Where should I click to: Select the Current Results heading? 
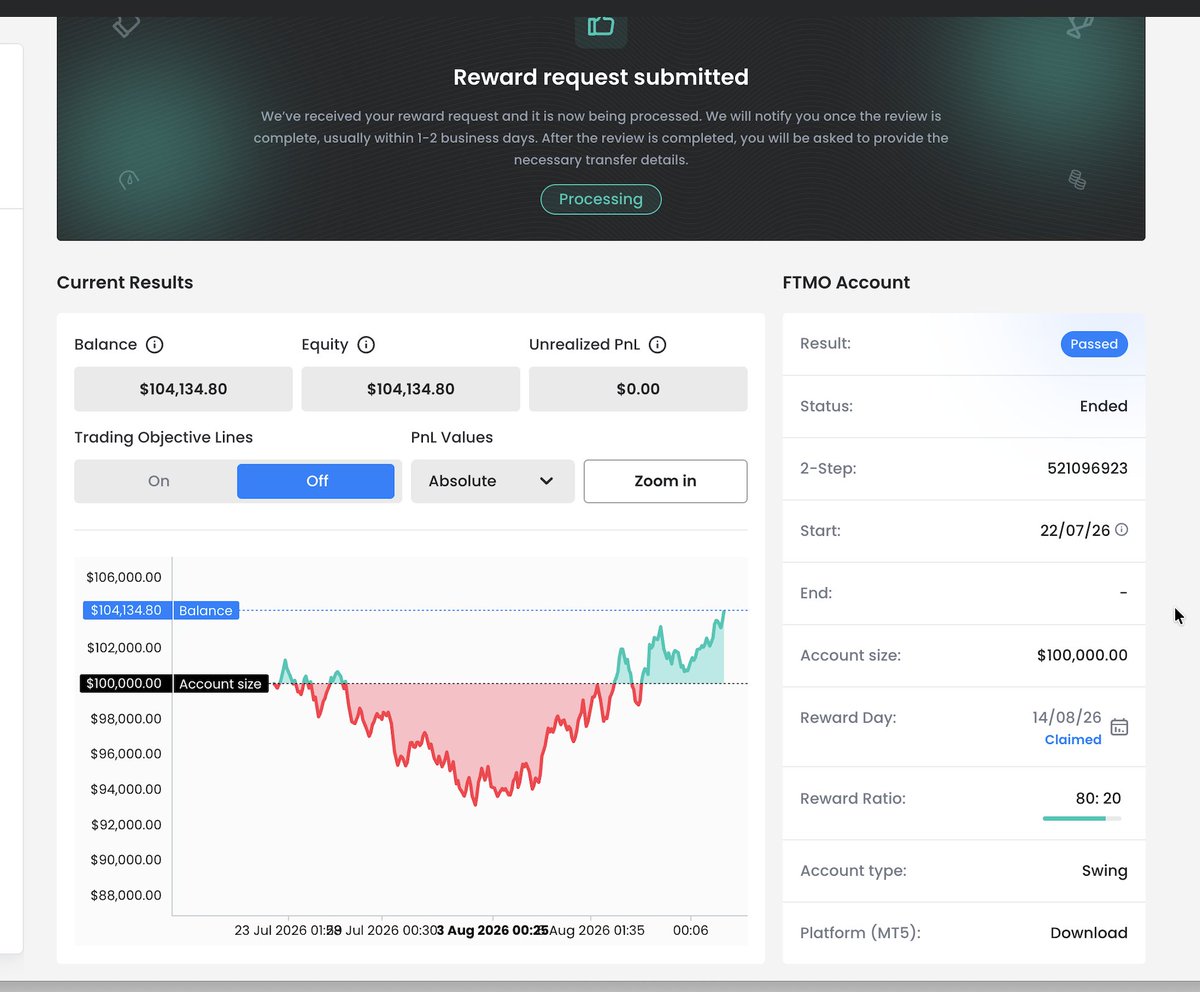tap(125, 283)
